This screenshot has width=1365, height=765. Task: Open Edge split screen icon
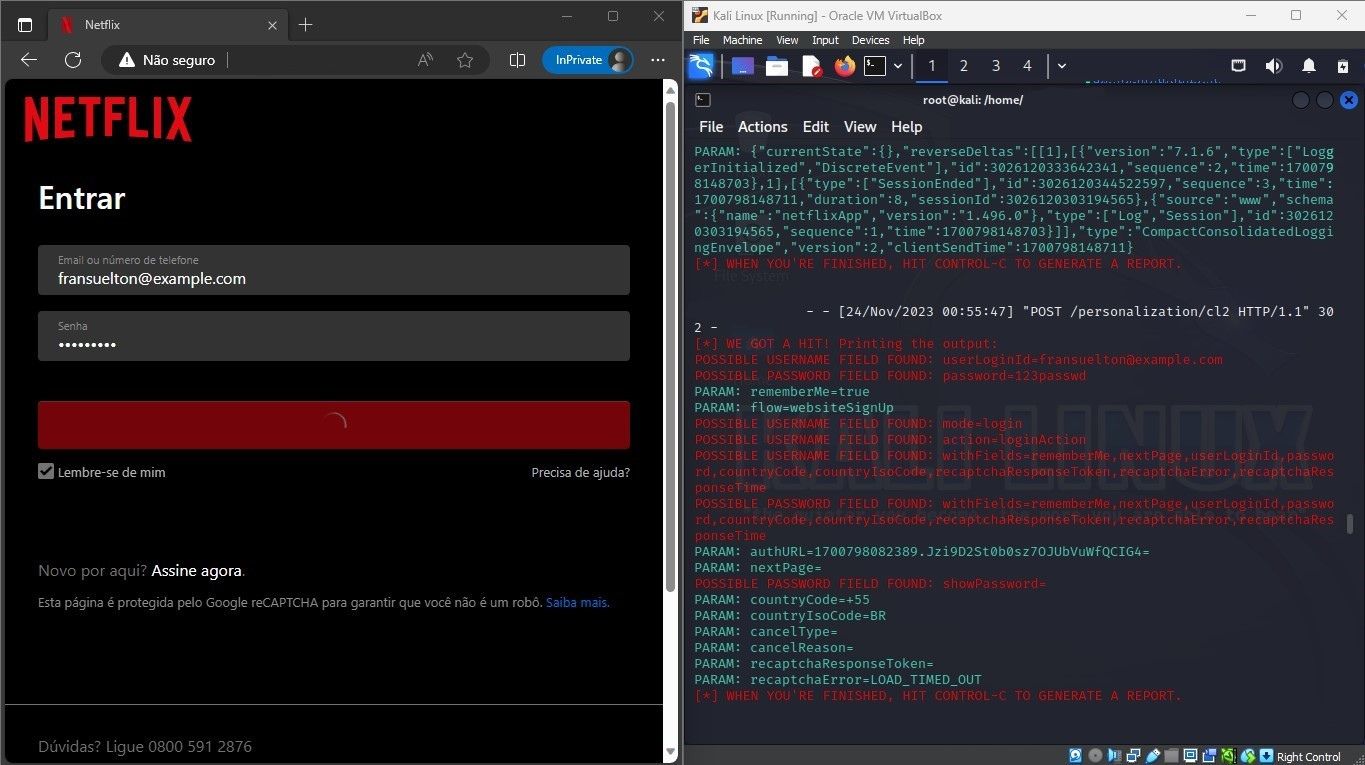[x=517, y=60]
